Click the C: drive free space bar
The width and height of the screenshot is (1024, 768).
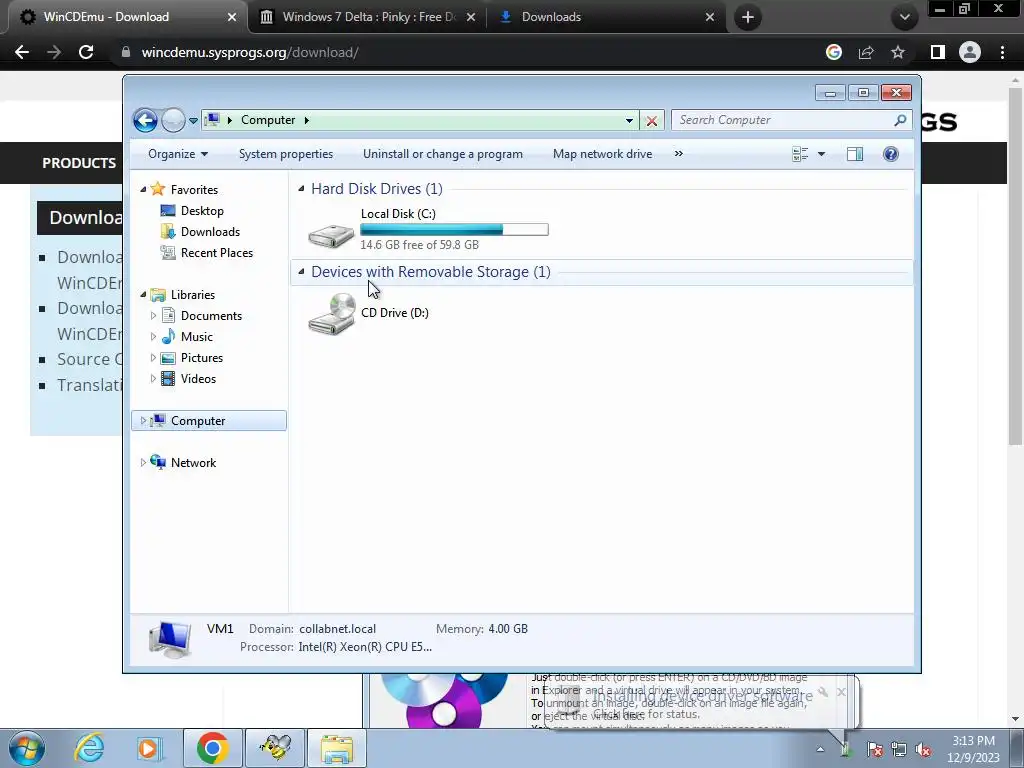click(454, 230)
